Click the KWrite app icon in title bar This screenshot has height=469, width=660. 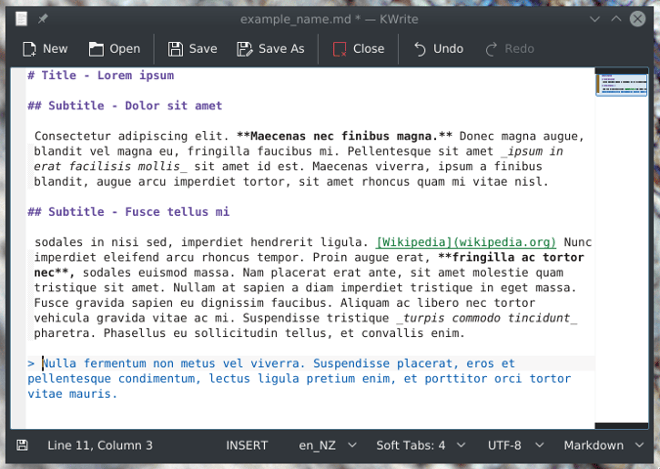[21, 20]
